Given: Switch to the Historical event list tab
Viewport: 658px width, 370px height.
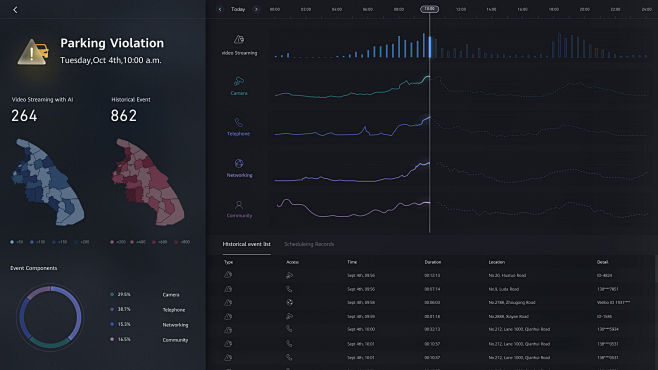Looking at the screenshot, I should [x=246, y=244].
